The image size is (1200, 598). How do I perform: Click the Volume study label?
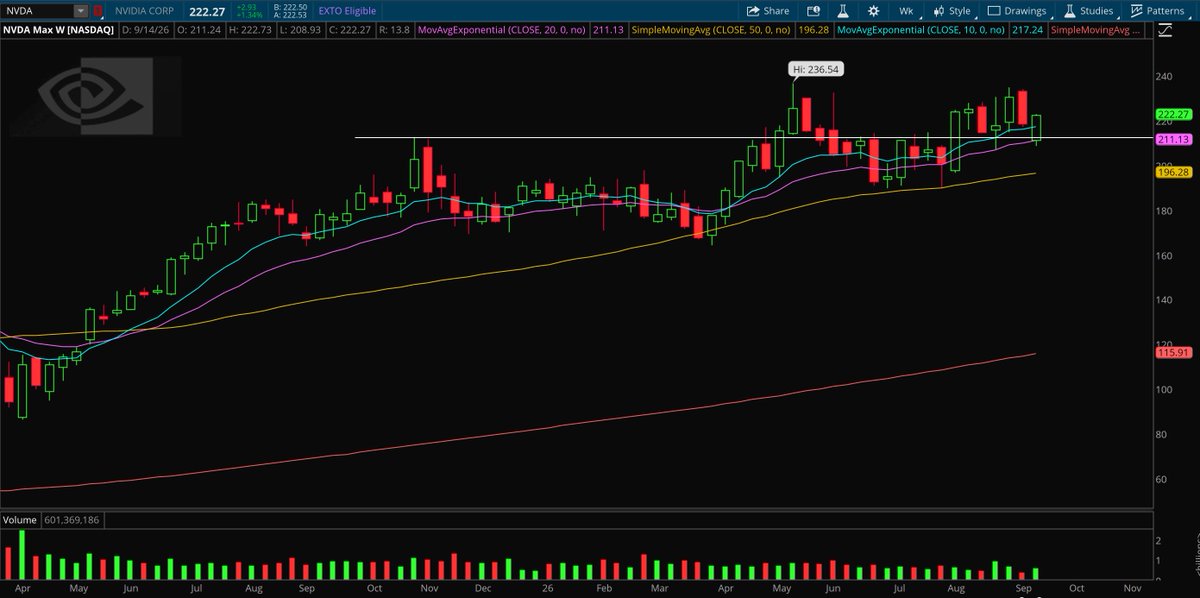click(20, 520)
